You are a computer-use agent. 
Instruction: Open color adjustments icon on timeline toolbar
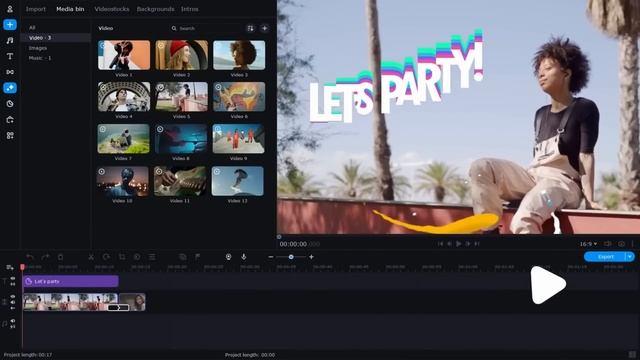click(x=137, y=257)
